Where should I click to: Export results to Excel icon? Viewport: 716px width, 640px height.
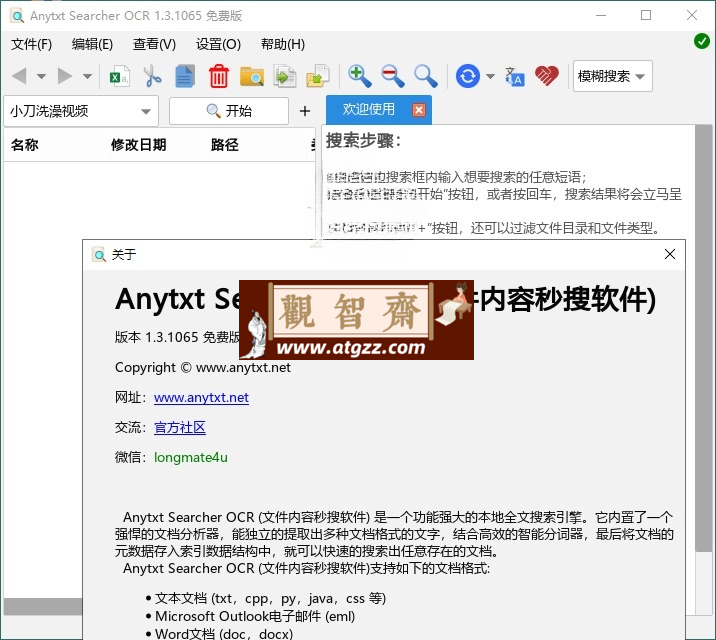click(x=120, y=76)
